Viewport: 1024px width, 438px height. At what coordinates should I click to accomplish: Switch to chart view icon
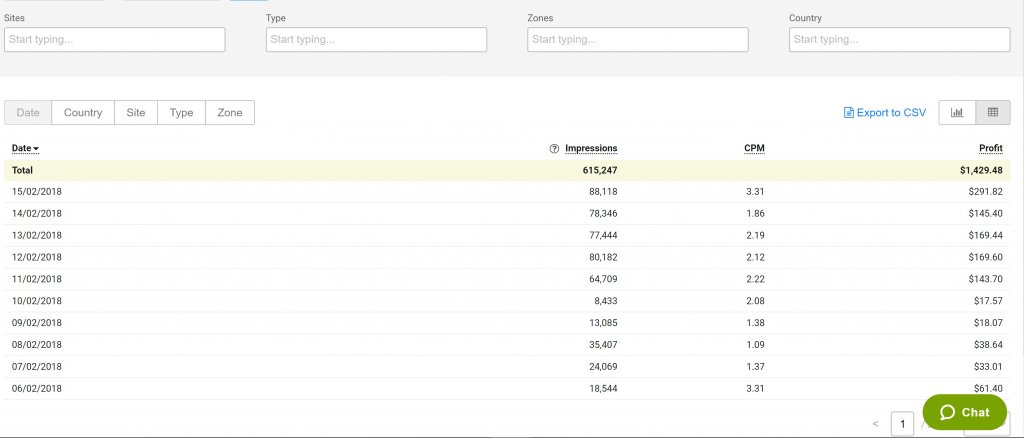[957, 113]
